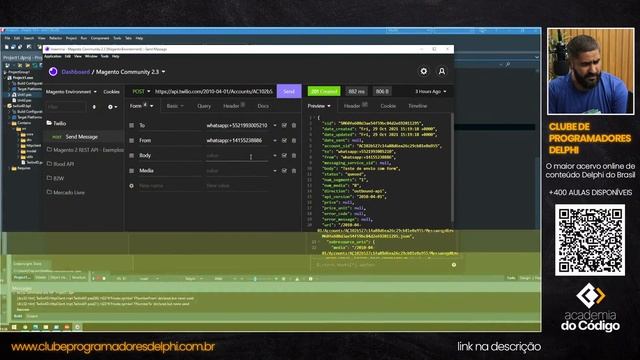Open Component menu in Delphi IDE
The width and height of the screenshot is (640, 360).
pyautogui.click(x=100, y=38)
